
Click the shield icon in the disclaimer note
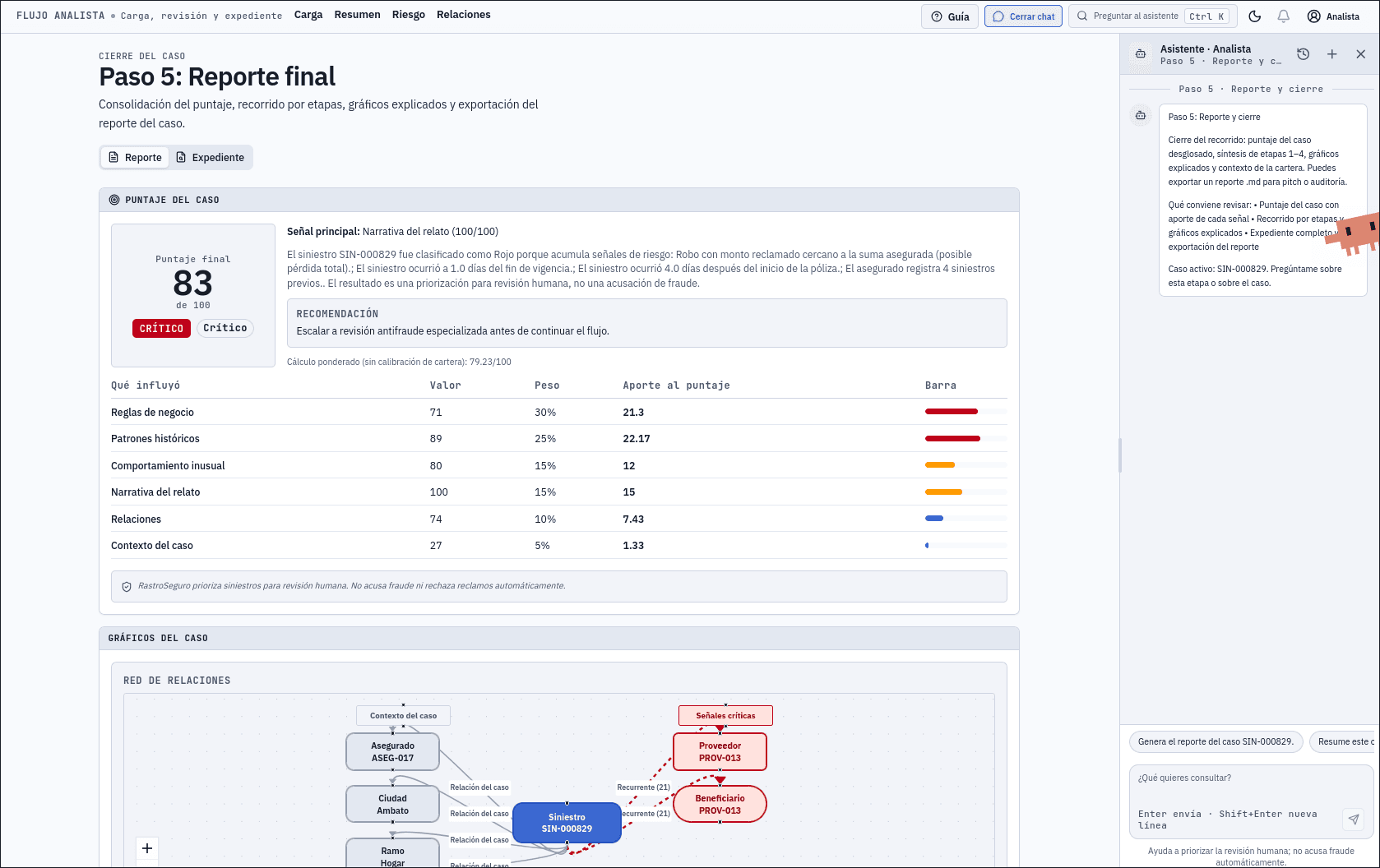pyautogui.click(x=127, y=587)
